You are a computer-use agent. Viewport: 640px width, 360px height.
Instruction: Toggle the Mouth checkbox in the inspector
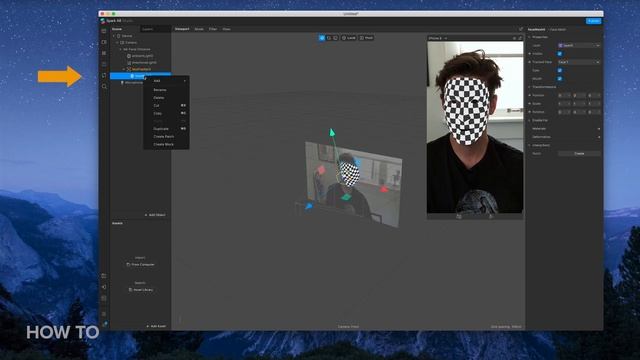click(x=560, y=78)
